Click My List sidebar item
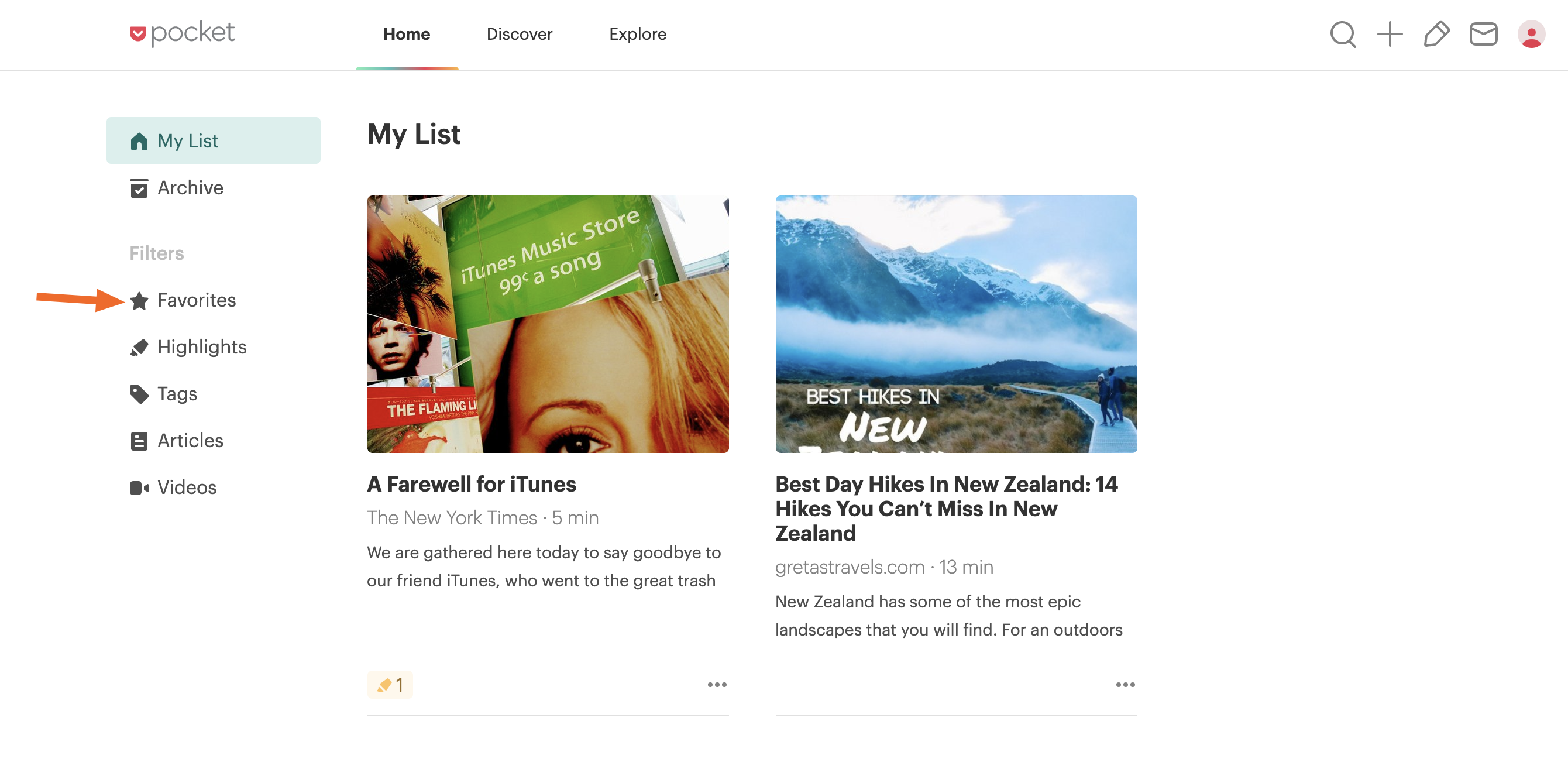 pos(213,140)
